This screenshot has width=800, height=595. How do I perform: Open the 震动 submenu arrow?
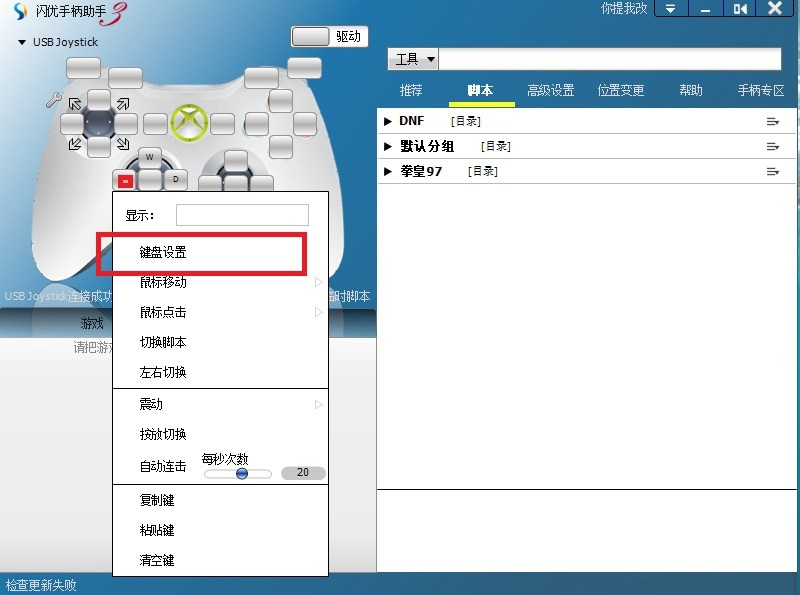318,405
